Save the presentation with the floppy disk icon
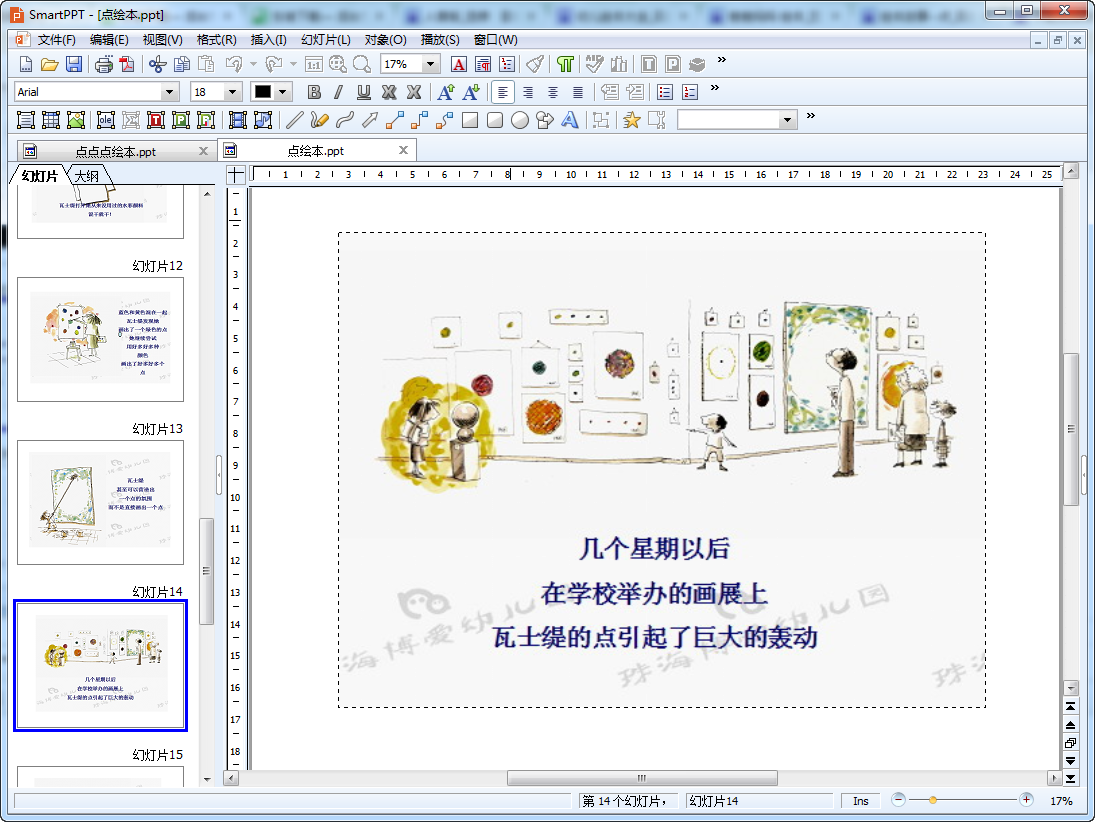Viewport: 1095px width, 822px height. pyautogui.click(x=74, y=64)
